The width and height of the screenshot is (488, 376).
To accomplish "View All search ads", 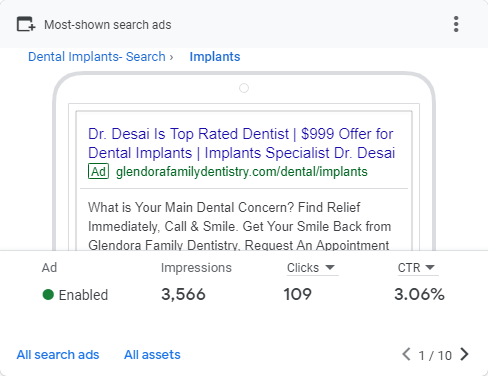I will pos(58,355).
